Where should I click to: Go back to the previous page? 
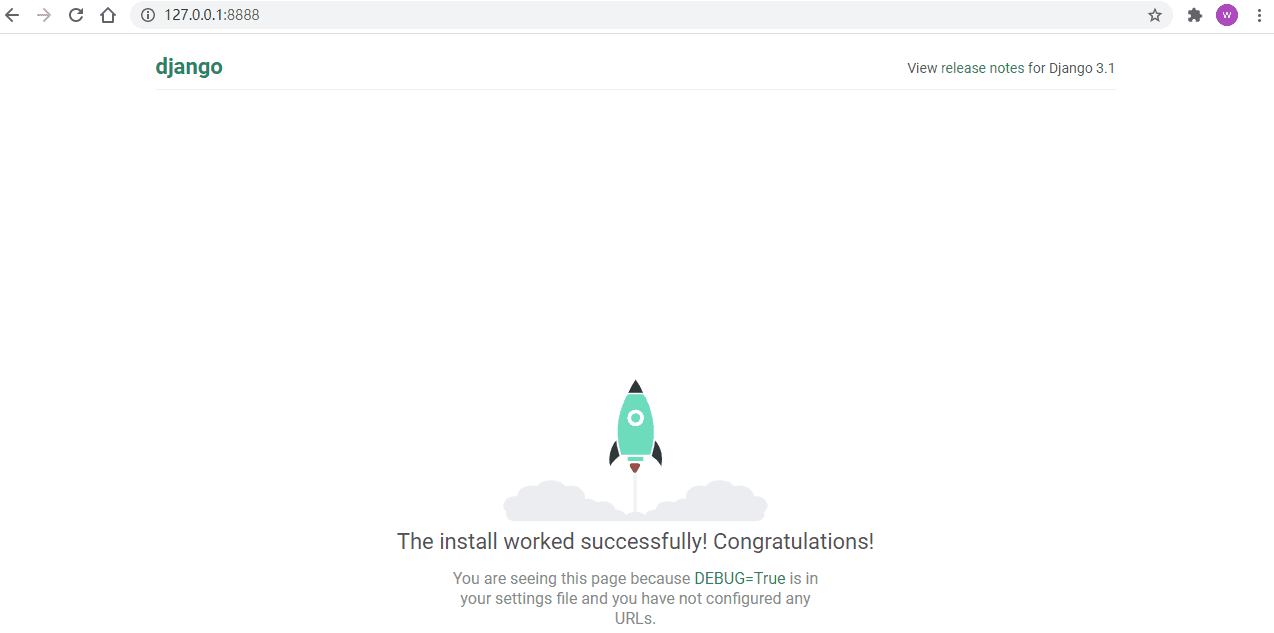pos(12,15)
